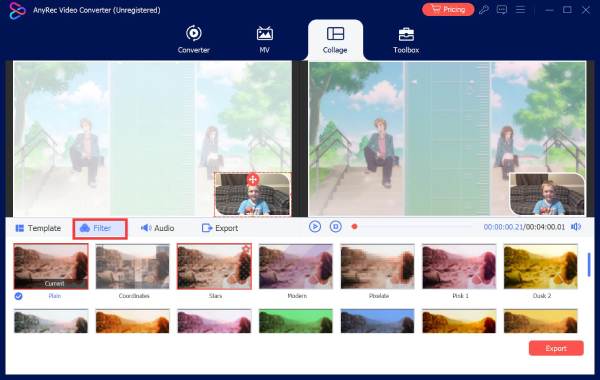
Task: Mute the volume speaker icon
Action: pos(576,227)
